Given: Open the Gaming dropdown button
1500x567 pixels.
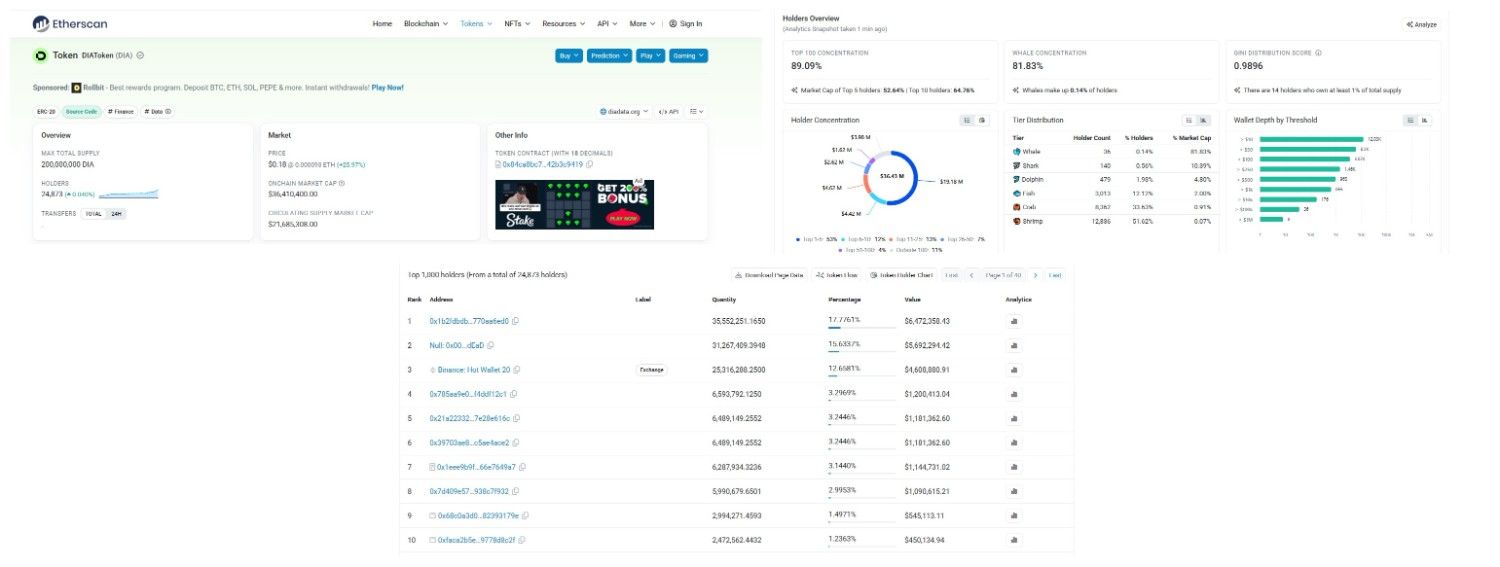Looking at the screenshot, I should 688,56.
